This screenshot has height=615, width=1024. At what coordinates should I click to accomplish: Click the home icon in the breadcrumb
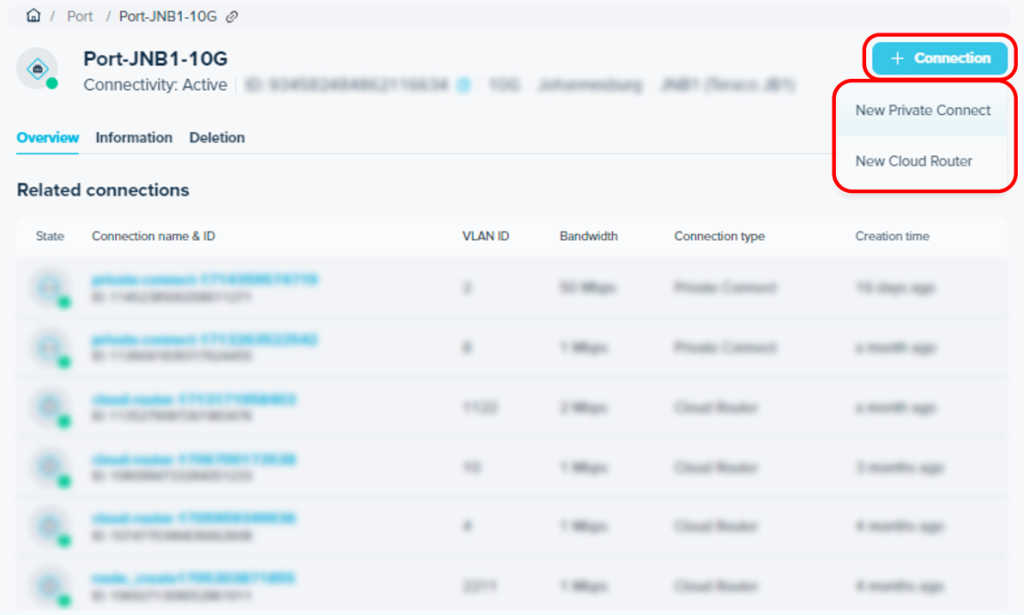[x=33, y=16]
